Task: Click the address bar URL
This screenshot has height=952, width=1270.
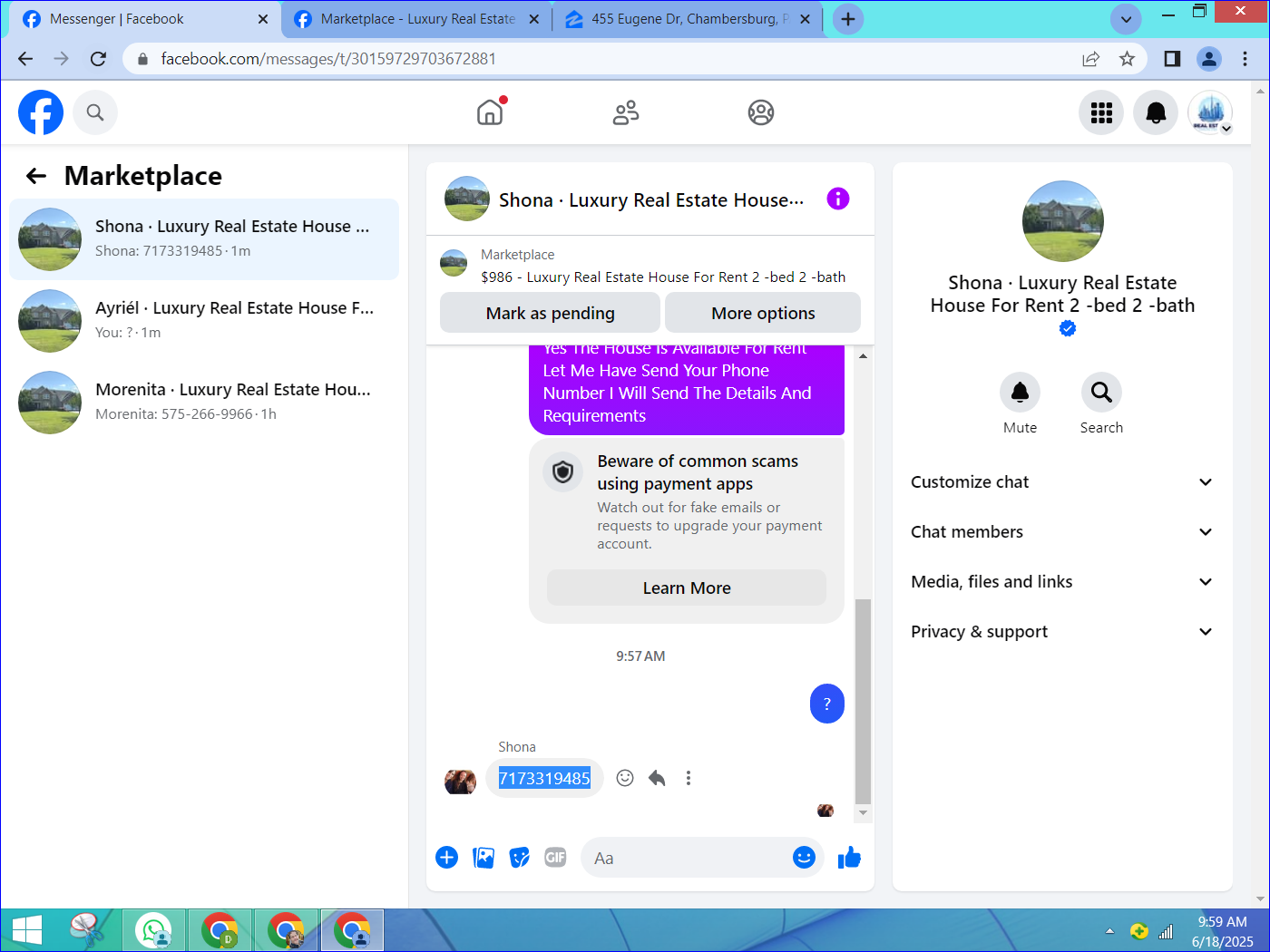Action: [328, 59]
